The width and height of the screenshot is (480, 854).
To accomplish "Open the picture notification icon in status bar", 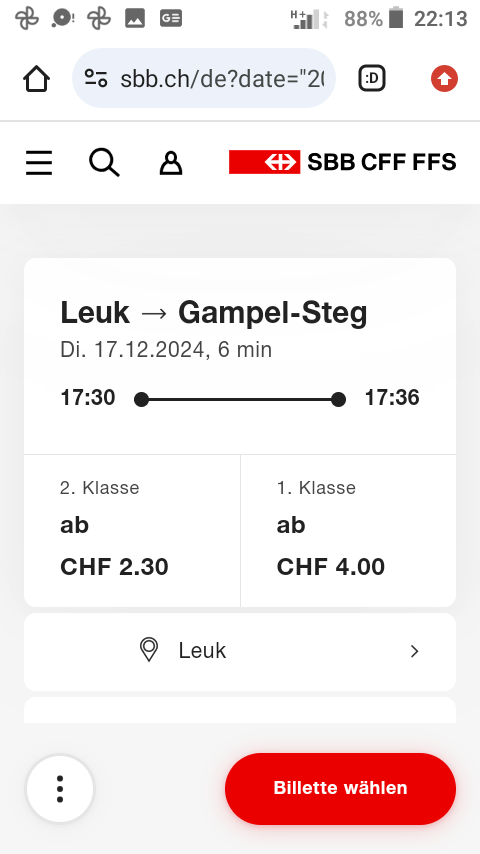I will (135, 19).
